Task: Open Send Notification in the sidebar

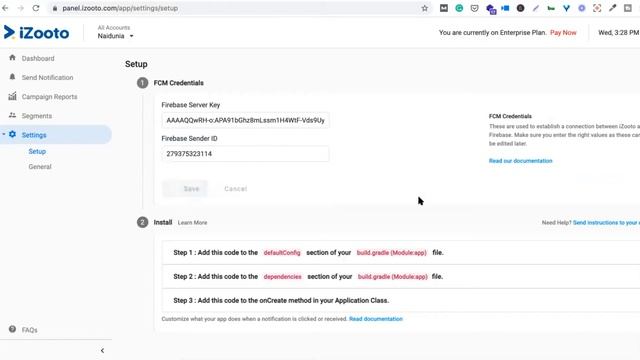Action: tap(47, 78)
